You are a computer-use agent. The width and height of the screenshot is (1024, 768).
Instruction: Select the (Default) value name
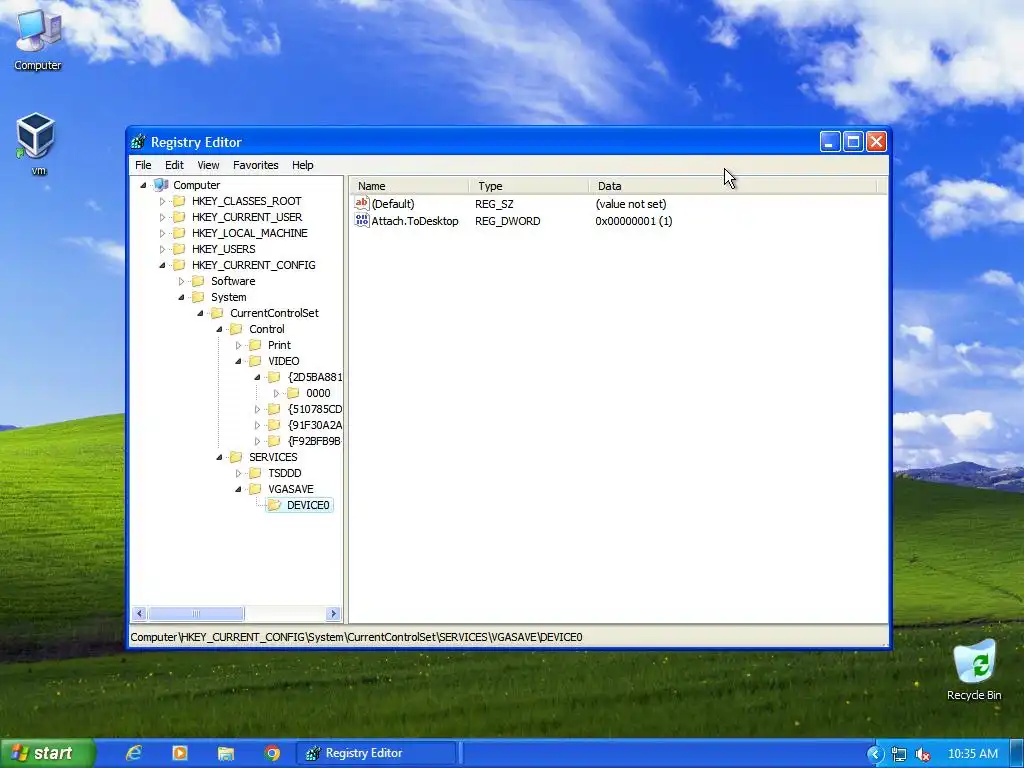click(x=392, y=204)
